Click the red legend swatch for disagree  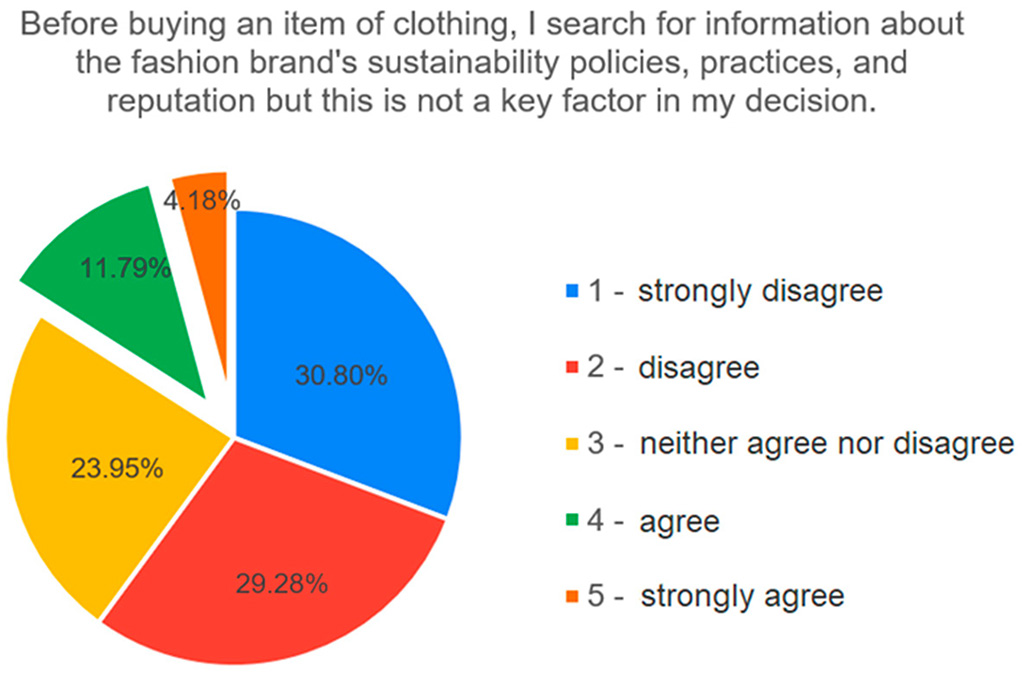tap(572, 369)
